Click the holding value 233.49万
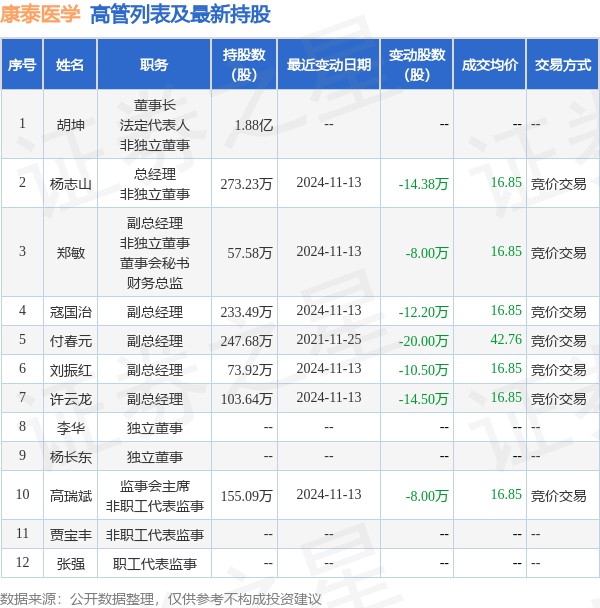This screenshot has width=600, height=608. [x=246, y=311]
